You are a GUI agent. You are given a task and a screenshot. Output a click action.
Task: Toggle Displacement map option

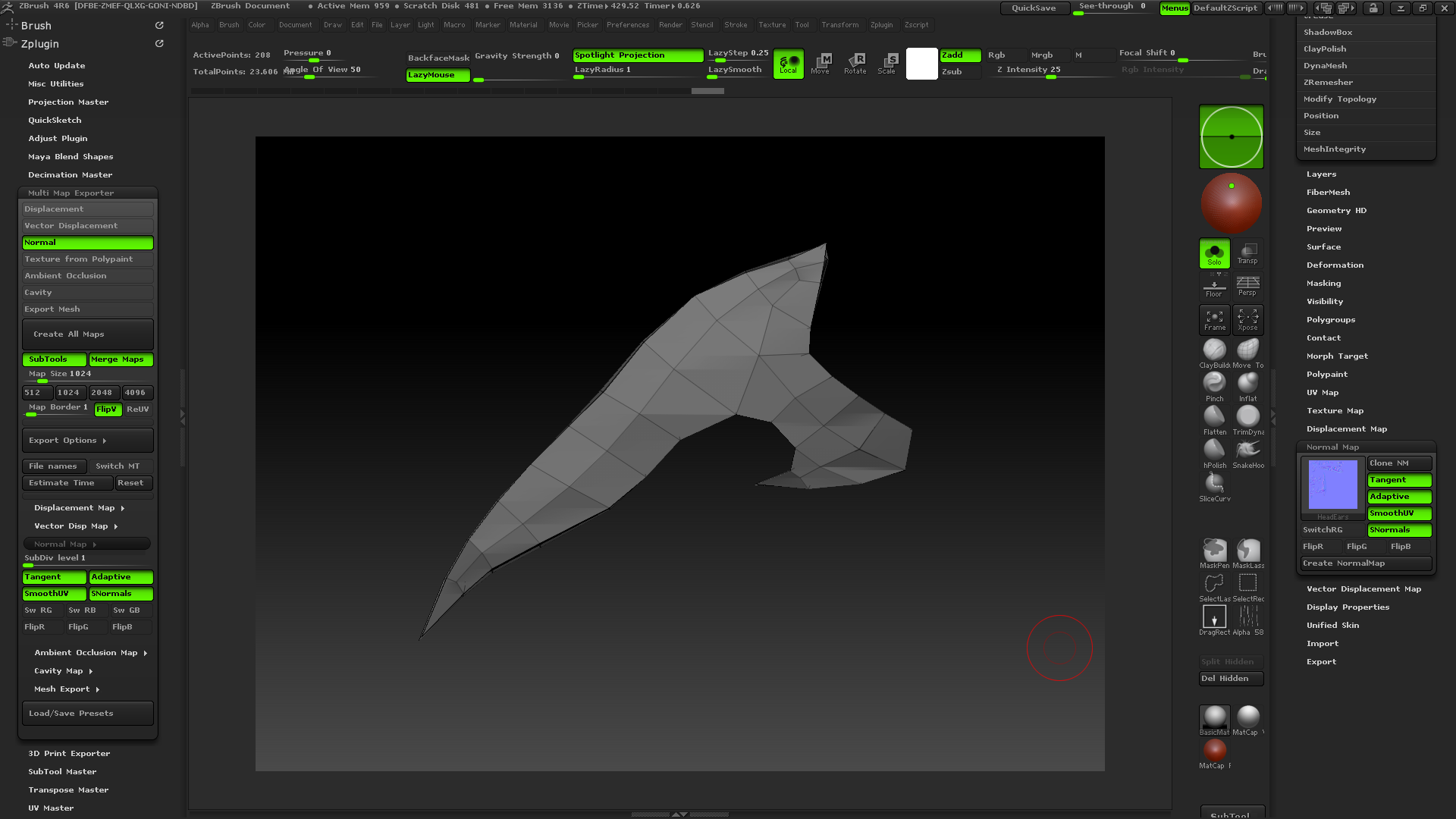88,209
